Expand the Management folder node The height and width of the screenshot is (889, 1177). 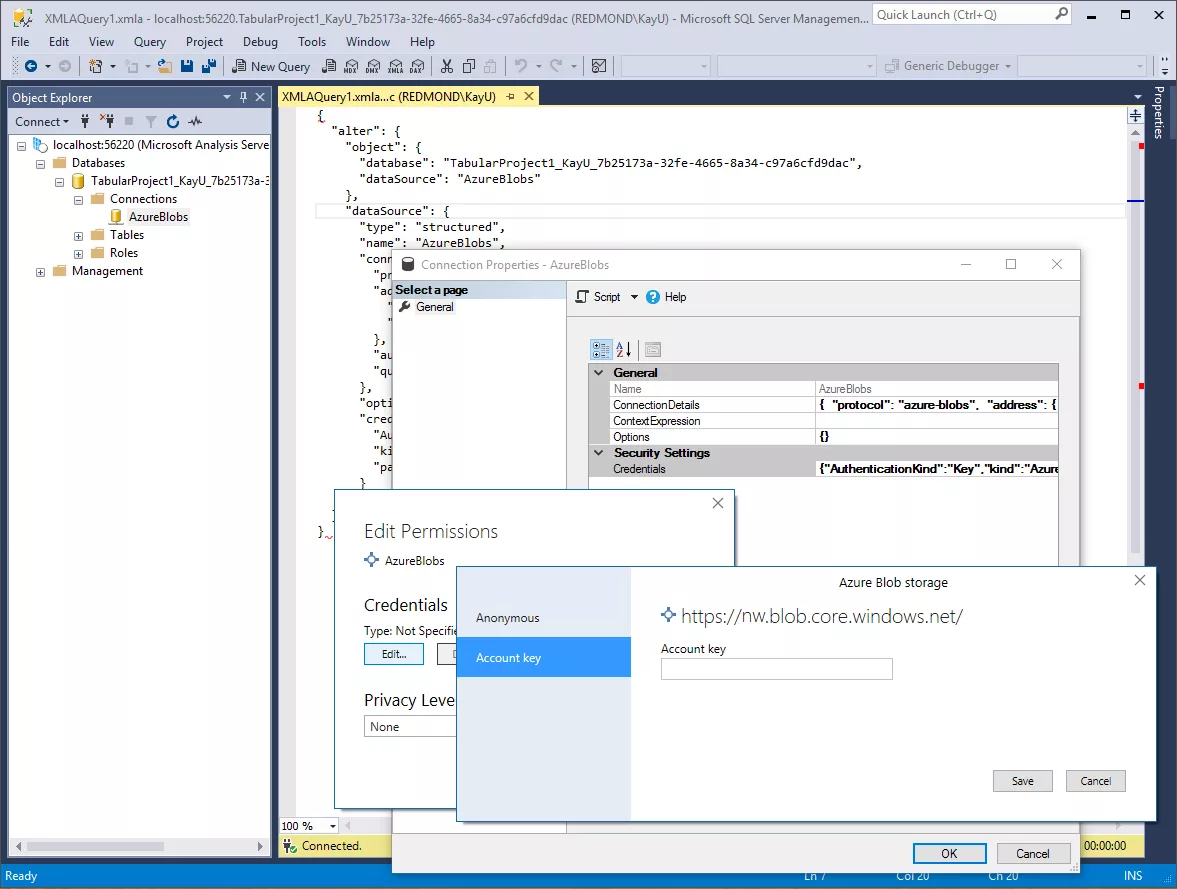tap(41, 272)
